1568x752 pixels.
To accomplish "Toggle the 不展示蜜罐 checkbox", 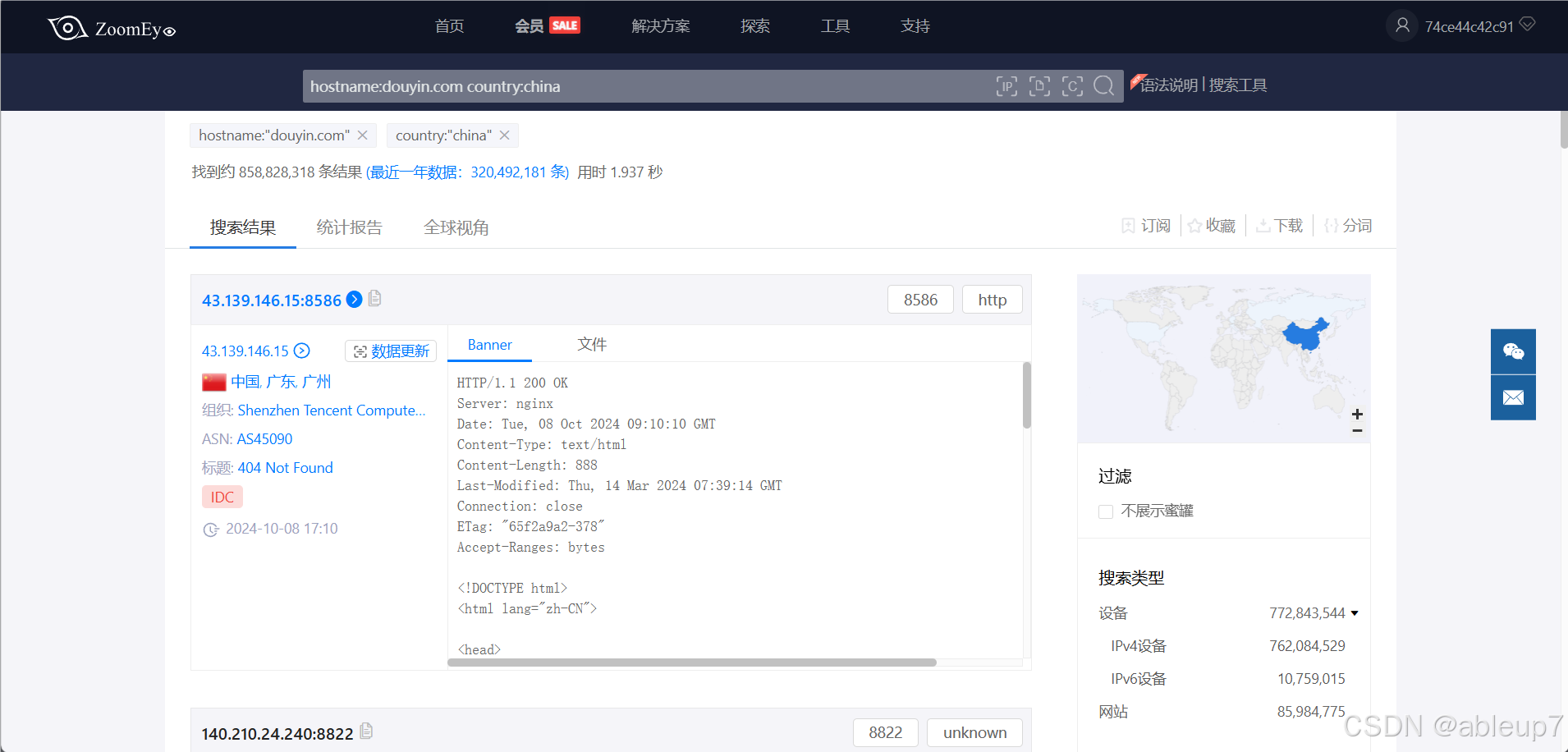I will (1106, 511).
